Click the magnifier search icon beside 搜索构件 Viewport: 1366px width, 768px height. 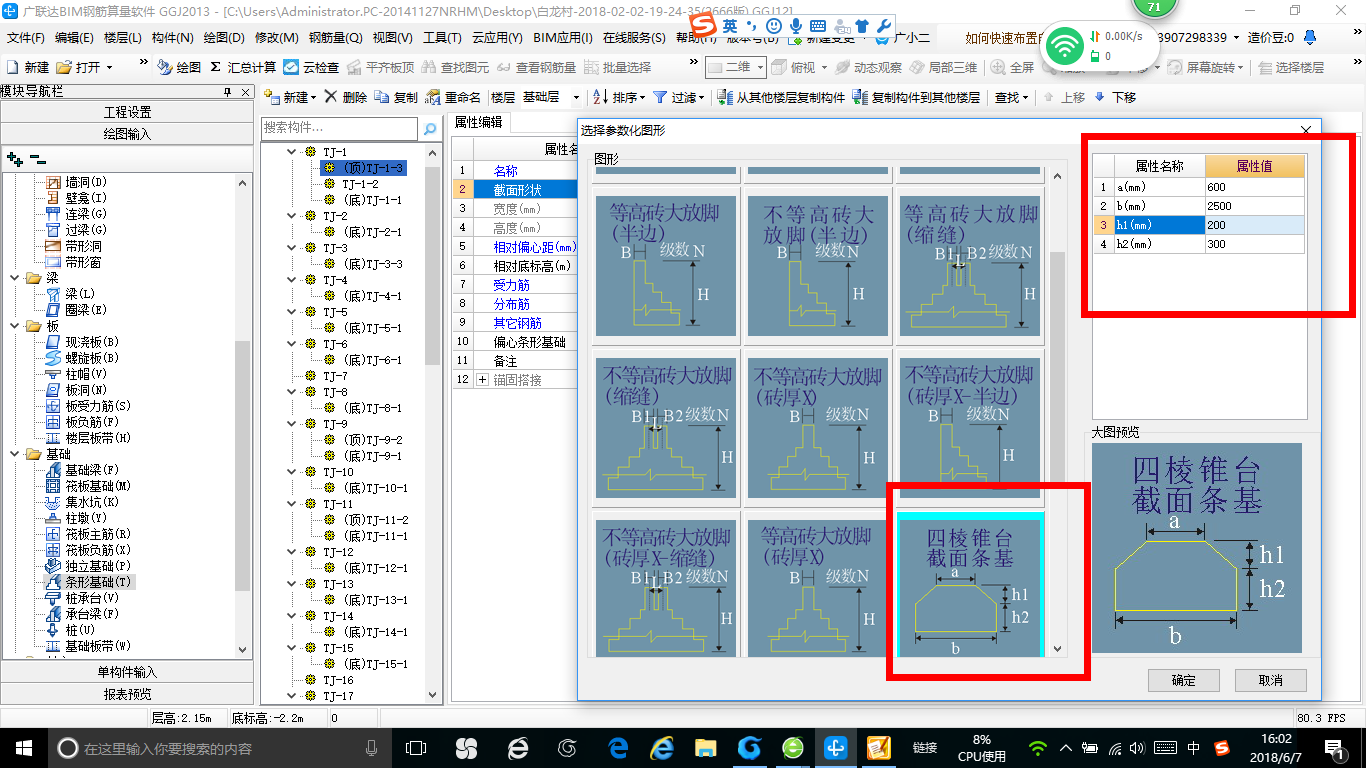[430, 129]
